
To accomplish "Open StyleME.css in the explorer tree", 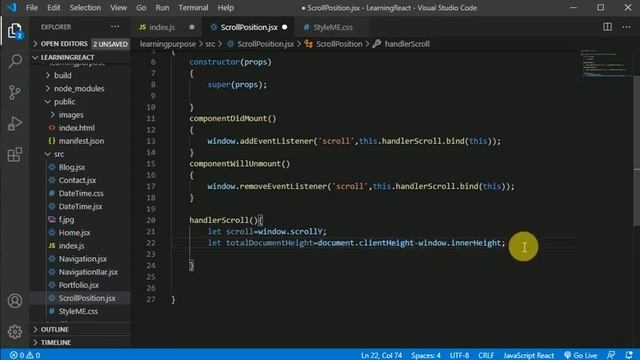I will pyautogui.click(x=78, y=311).
